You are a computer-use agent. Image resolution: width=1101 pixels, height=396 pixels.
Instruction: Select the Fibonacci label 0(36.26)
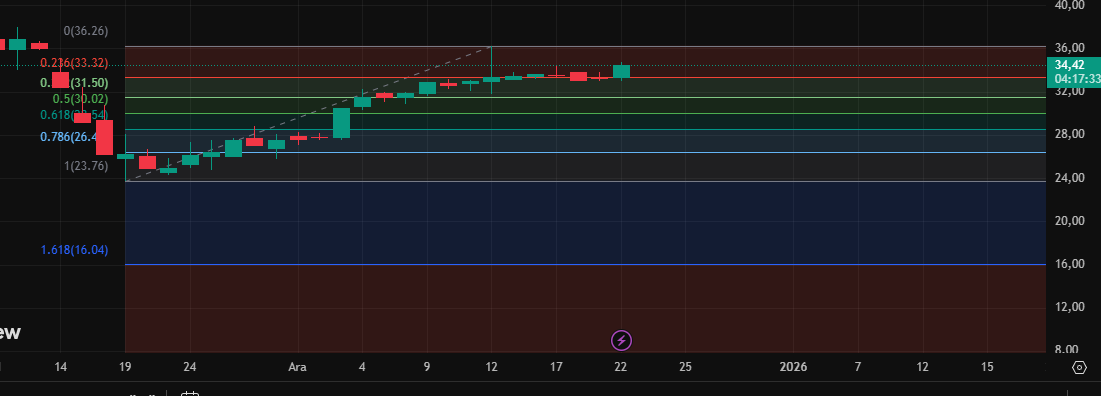[x=86, y=32]
